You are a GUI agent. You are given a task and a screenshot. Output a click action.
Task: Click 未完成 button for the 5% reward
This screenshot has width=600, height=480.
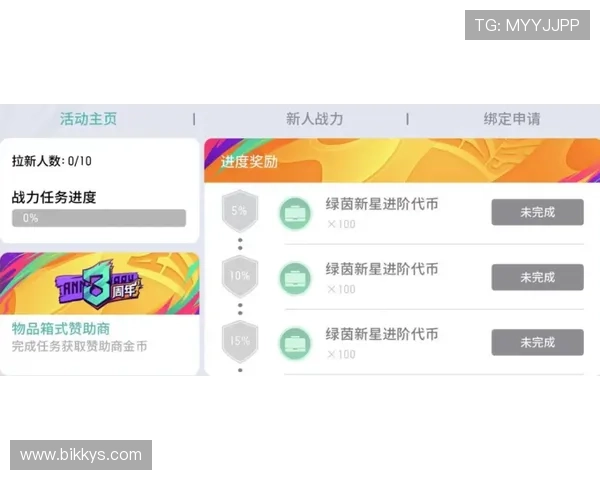538,212
